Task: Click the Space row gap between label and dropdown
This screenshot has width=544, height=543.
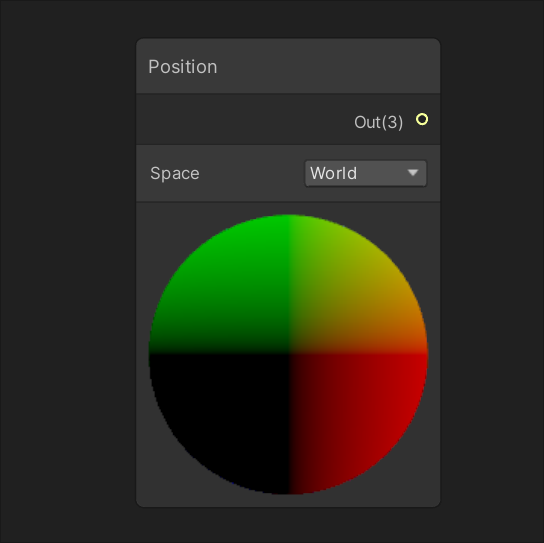Action: click(252, 173)
